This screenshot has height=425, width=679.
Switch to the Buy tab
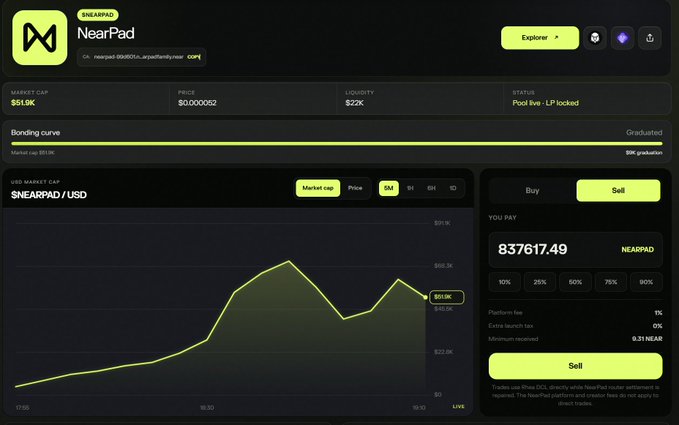532,191
